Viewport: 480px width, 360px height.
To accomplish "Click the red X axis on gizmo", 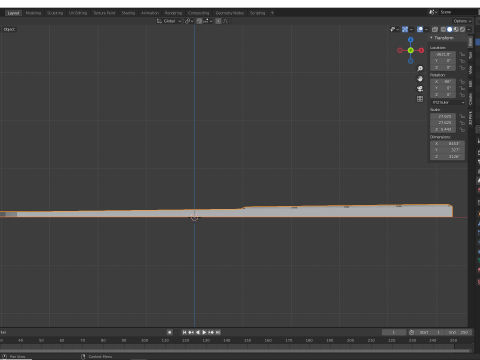I will [421, 50].
